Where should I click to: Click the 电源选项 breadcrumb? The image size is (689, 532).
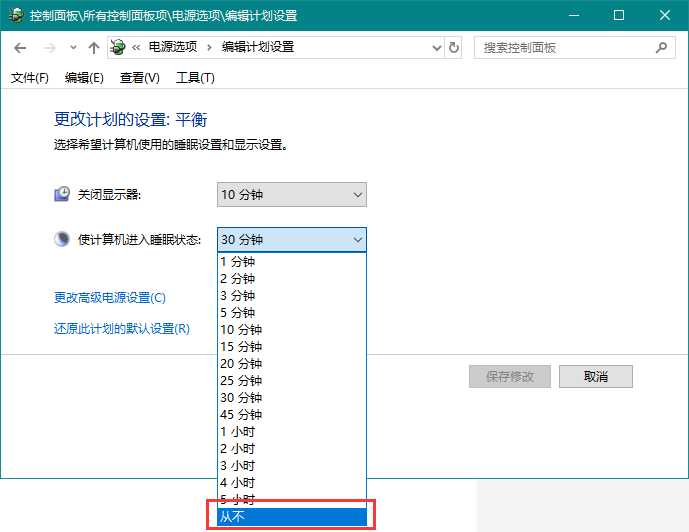tap(173, 47)
